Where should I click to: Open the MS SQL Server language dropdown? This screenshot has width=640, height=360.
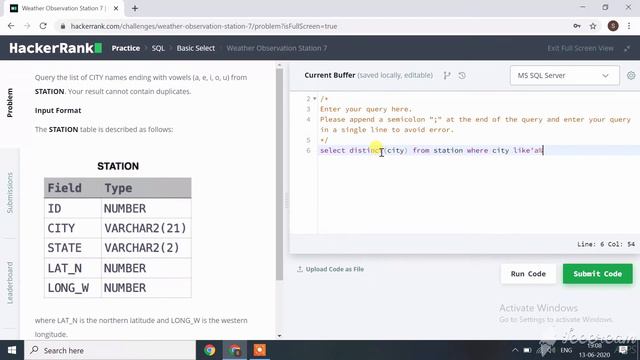coord(564,76)
